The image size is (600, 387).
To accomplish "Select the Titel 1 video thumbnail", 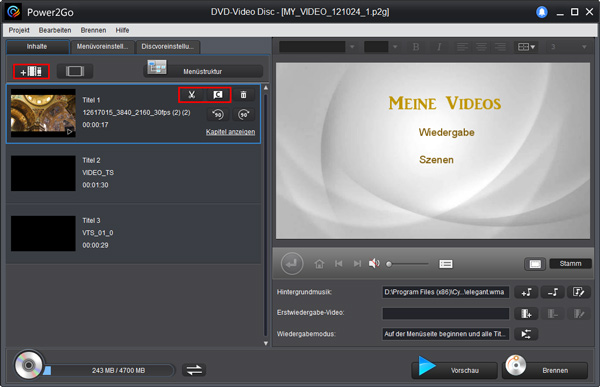I will 43,113.
